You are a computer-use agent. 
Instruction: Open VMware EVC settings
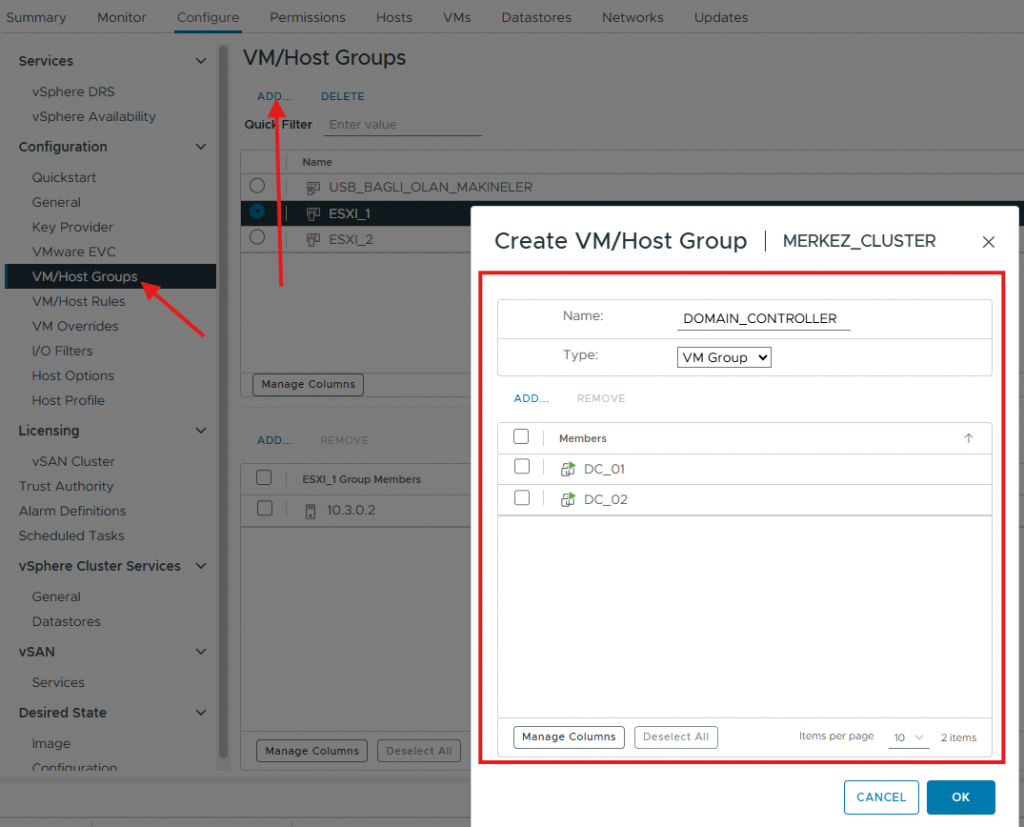(74, 252)
